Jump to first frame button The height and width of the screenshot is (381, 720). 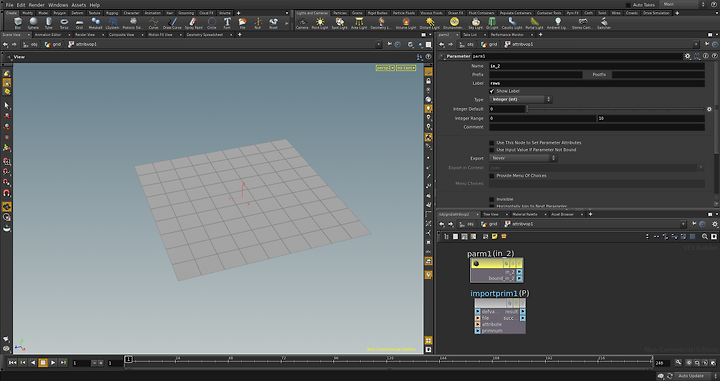(x=12, y=363)
